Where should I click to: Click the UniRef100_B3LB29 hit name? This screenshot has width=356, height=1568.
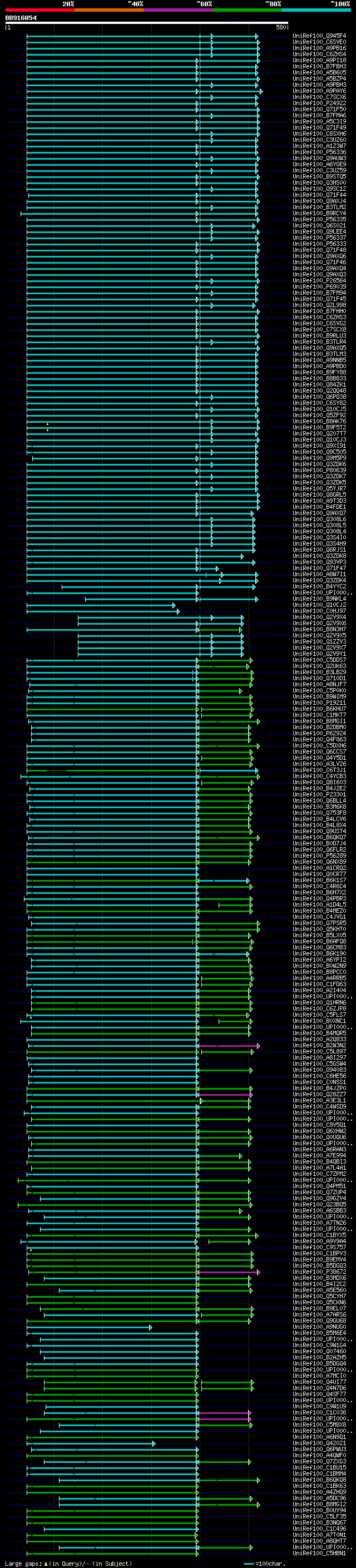pos(319,672)
